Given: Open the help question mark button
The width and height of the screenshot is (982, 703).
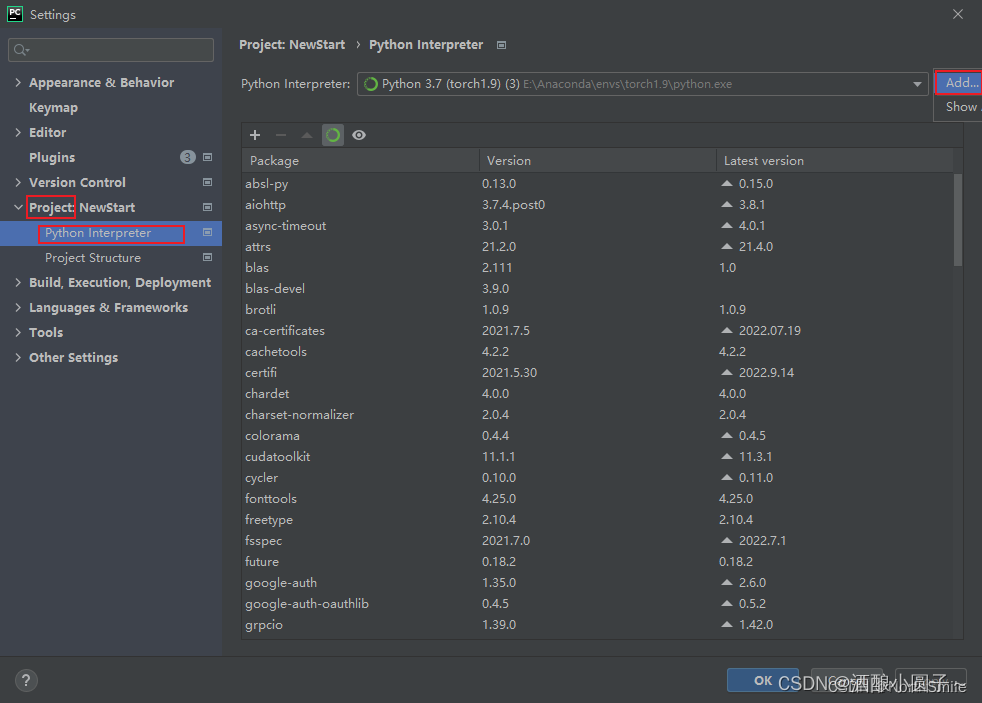Looking at the screenshot, I should [26, 680].
